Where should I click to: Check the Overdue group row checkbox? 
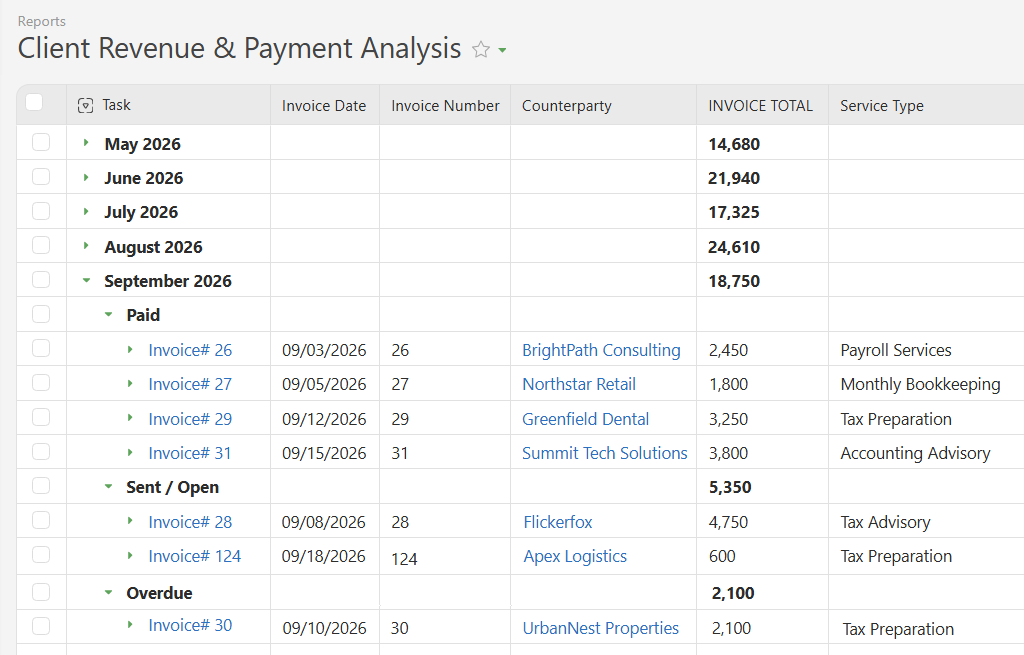41,592
